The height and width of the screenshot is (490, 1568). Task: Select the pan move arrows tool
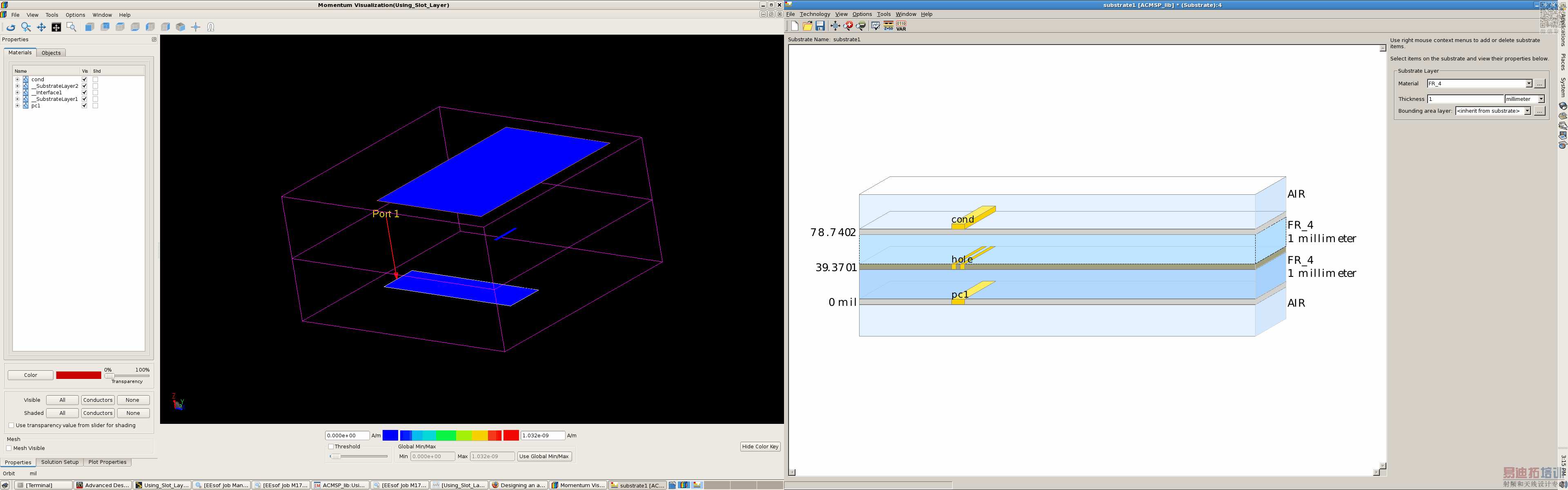tap(41, 27)
